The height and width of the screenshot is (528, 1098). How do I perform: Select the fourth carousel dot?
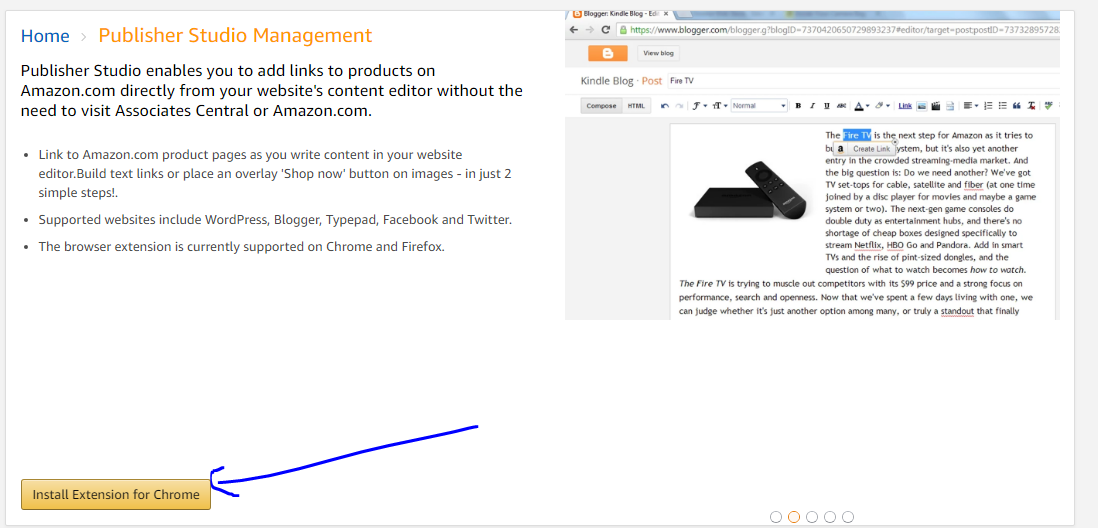pos(830,517)
